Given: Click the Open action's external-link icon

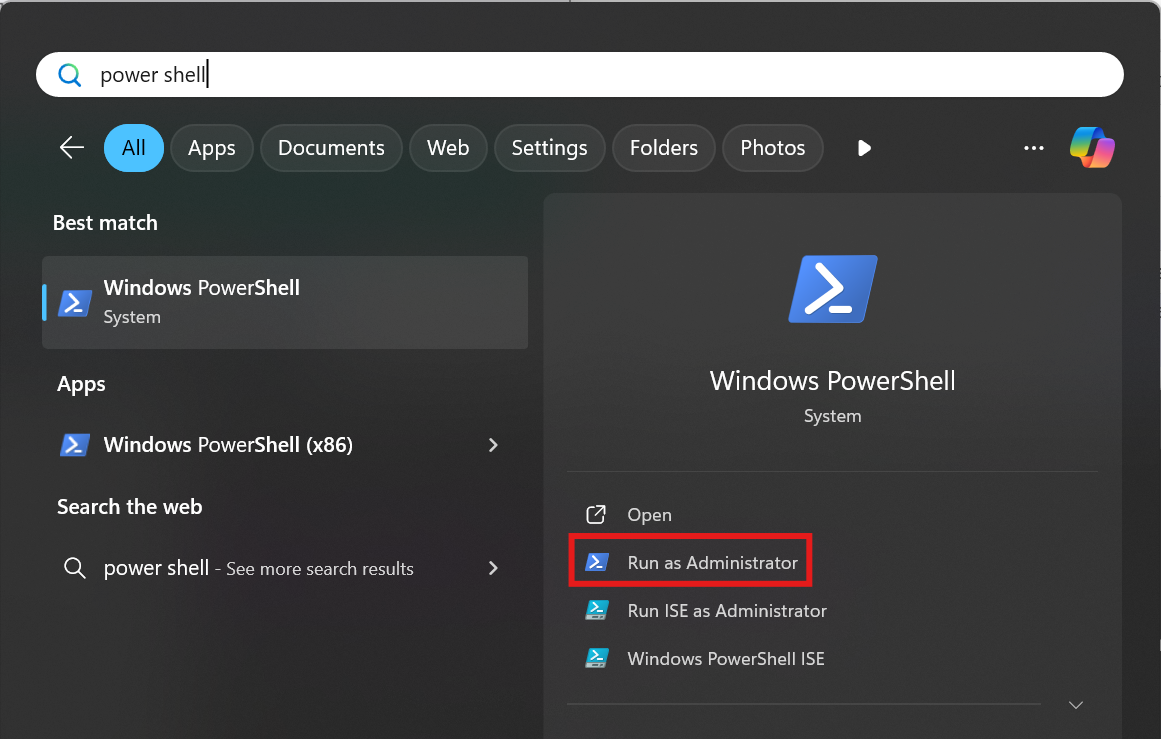Looking at the screenshot, I should (x=596, y=515).
